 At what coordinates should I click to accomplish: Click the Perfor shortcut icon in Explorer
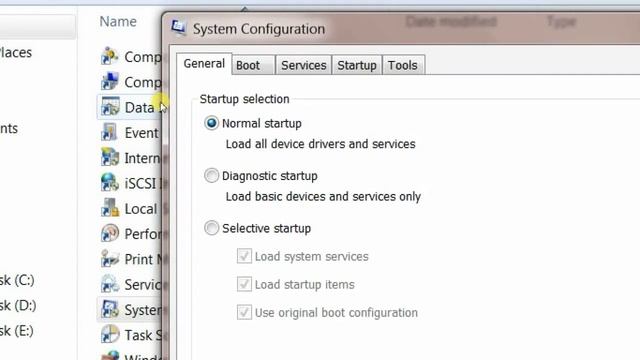point(110,233)
